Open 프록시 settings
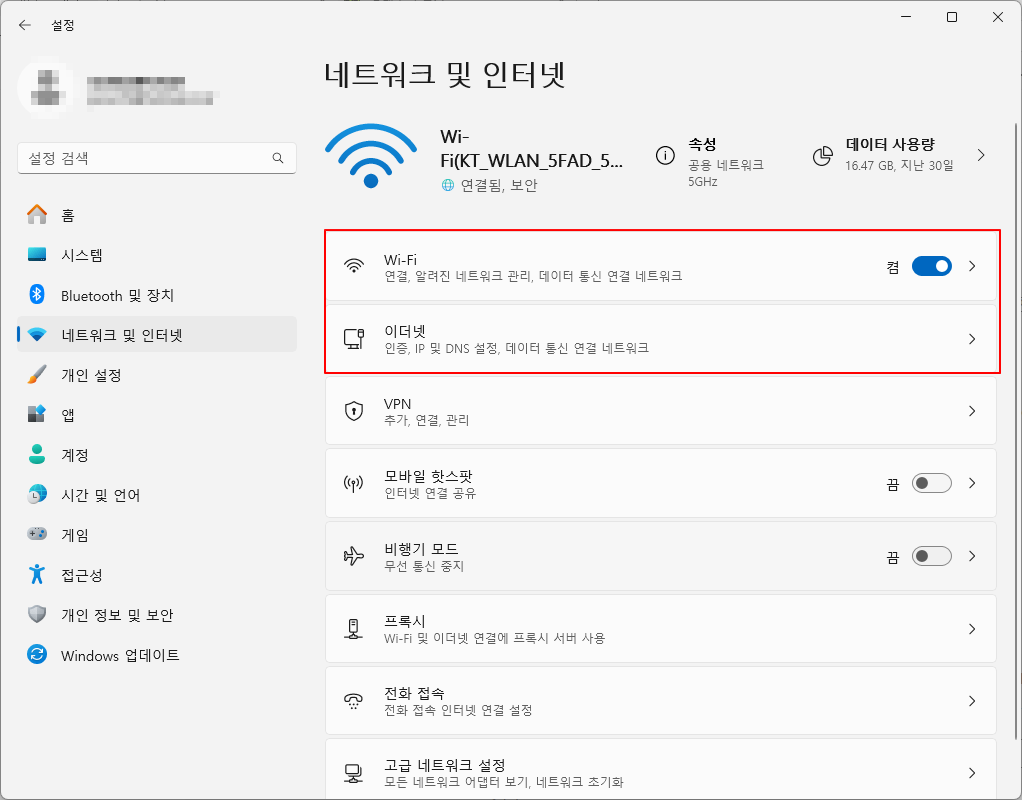 pyautogui.click(x=660, y=628)
